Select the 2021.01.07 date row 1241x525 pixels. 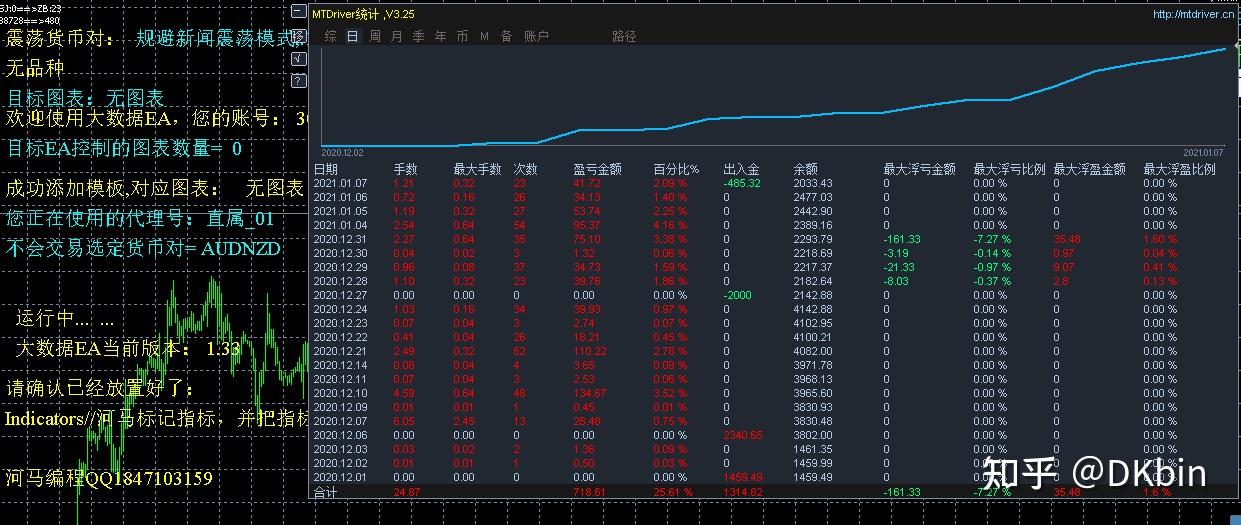(340, 183)
